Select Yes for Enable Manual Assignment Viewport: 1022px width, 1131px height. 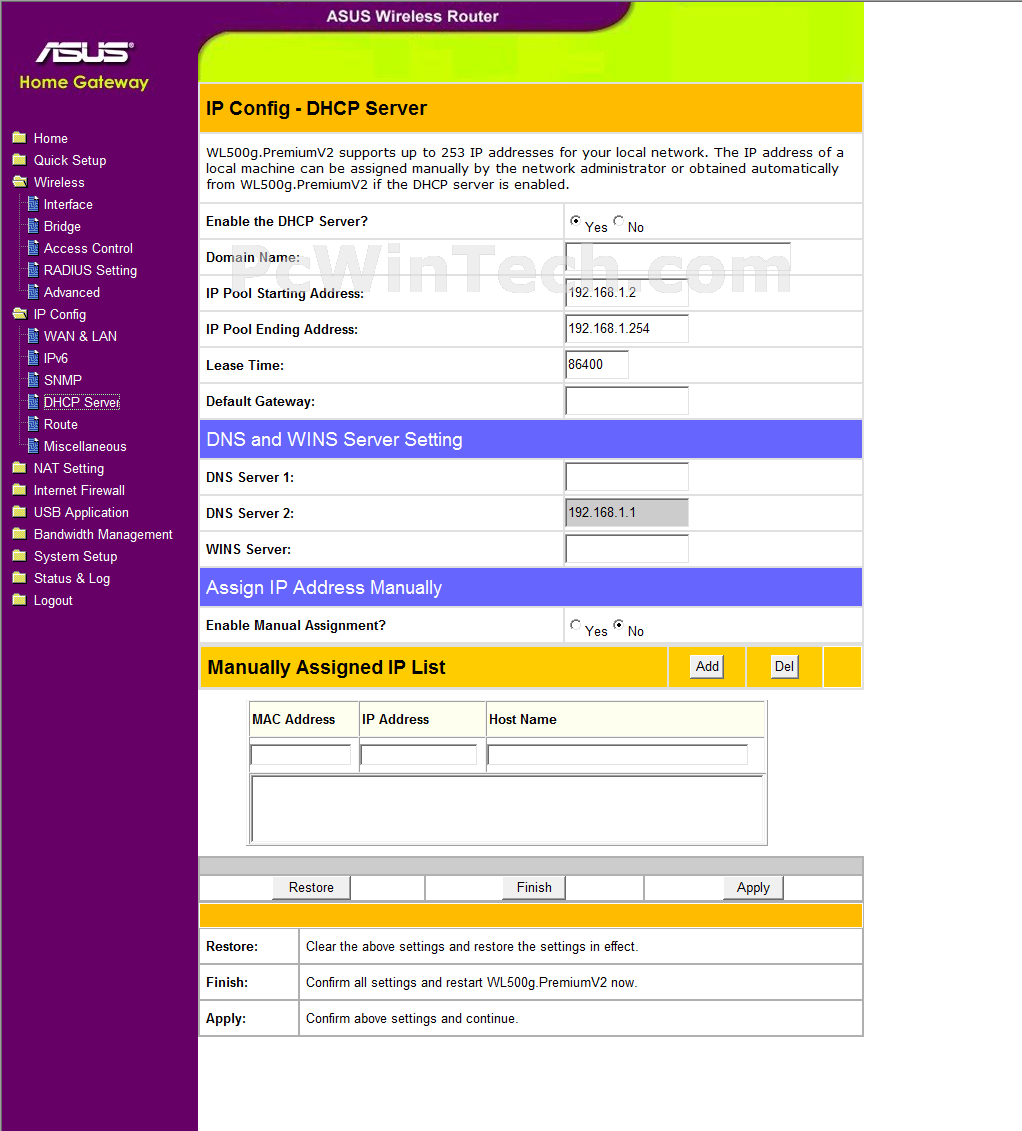click(575, 625)
